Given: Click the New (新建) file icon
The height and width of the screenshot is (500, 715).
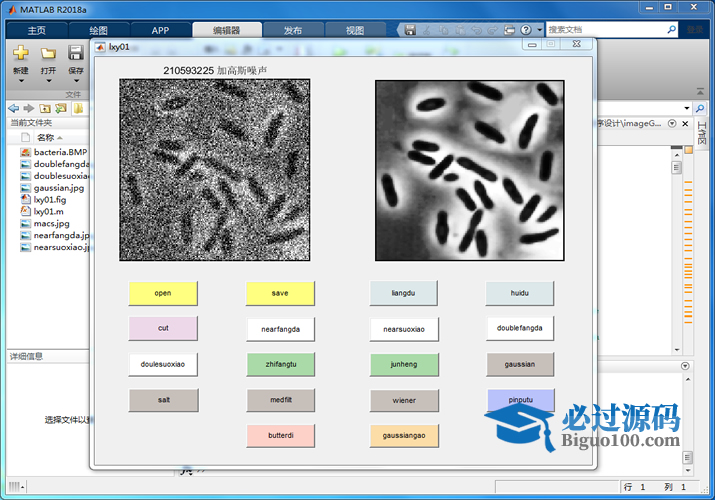Looking at the screenshot, I should [x=20, y=53].
